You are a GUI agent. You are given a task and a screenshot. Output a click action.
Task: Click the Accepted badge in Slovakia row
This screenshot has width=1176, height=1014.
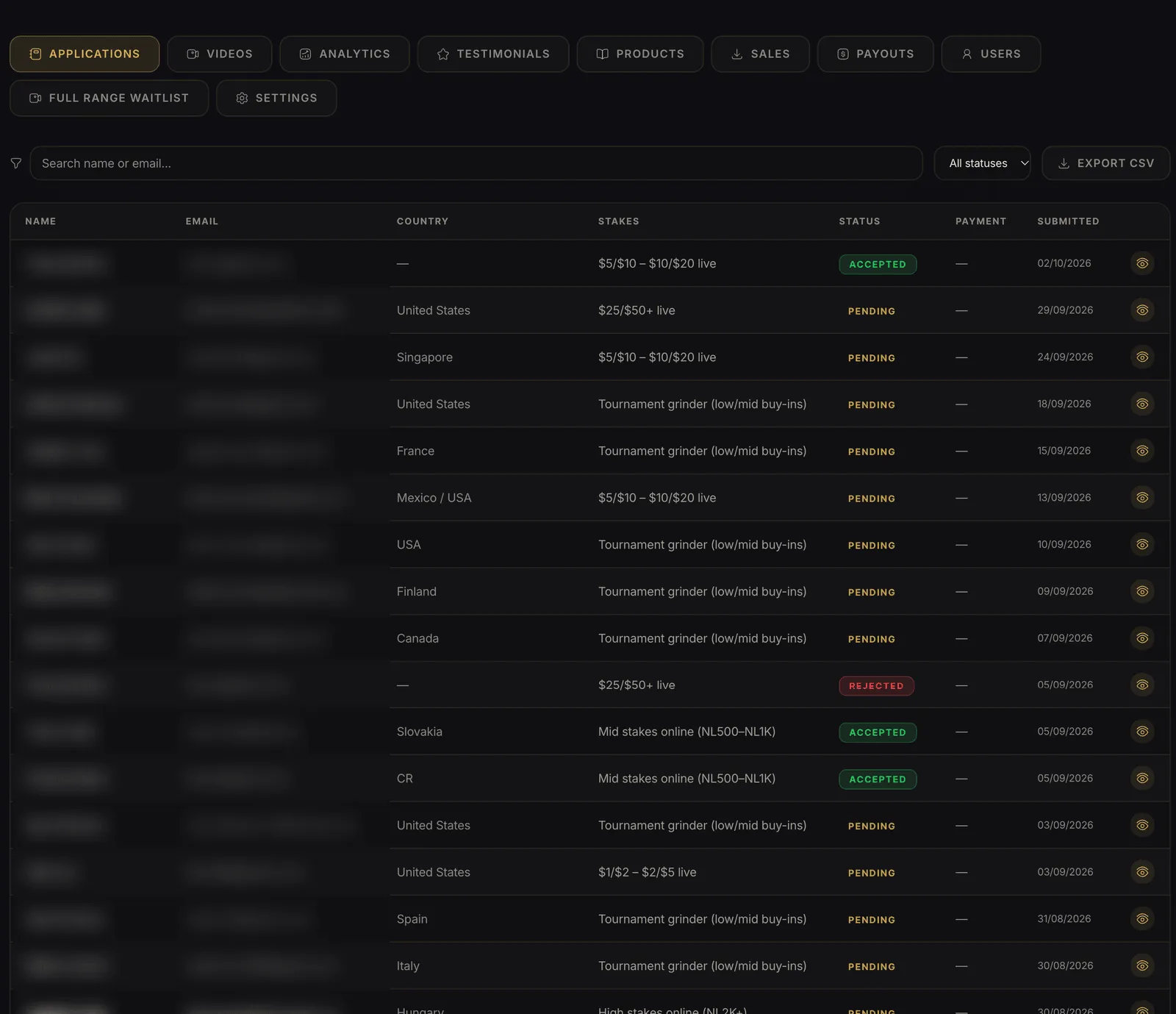tap(878, 732)
